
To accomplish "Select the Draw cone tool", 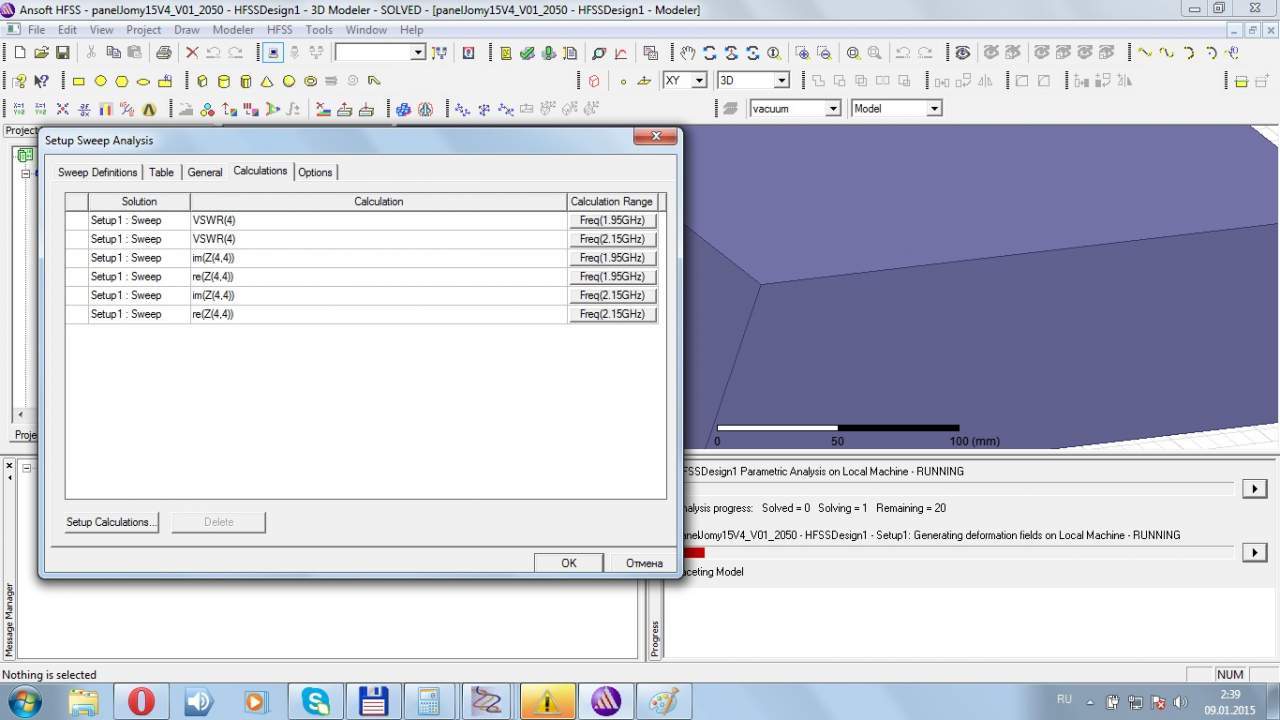I will (x=267, y=81).
